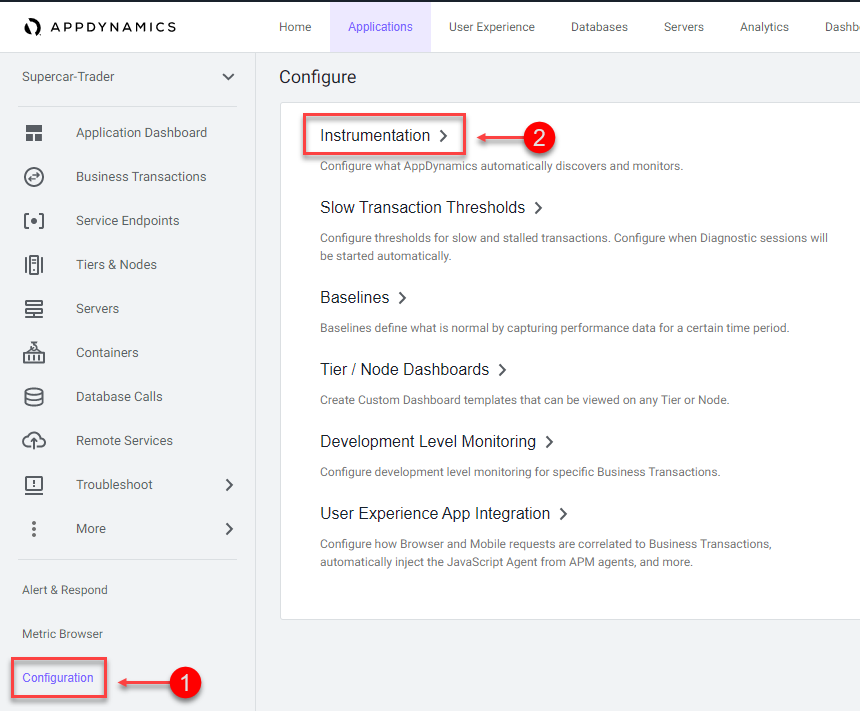Open Development Level Monitoring
860x711 pixels.
point(428,441)
